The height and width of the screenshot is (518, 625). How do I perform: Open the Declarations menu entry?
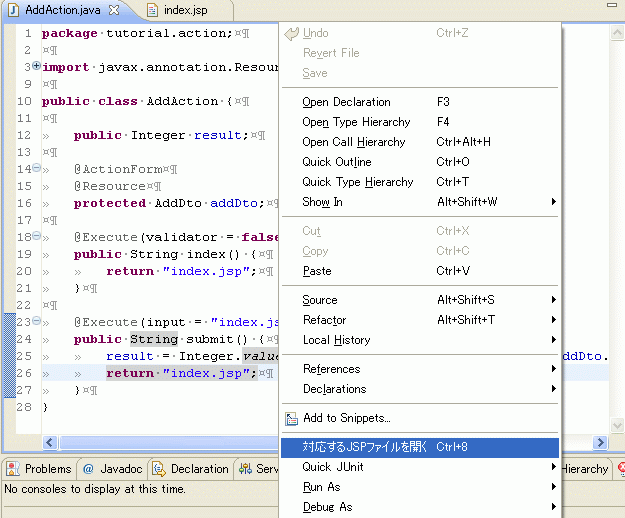(420, 388)
